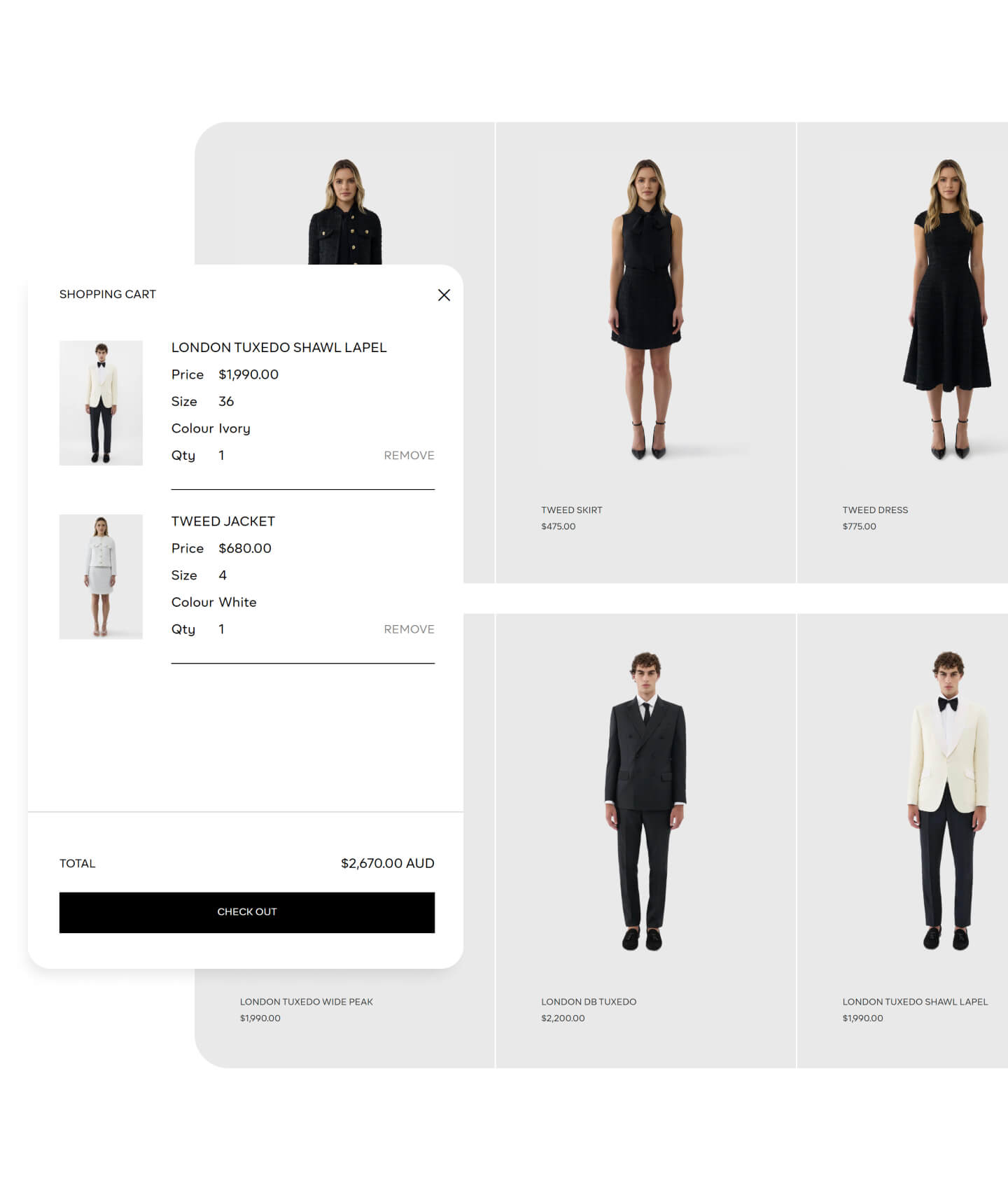Select the cart item title London Tuxedo Shawl Lapel
This screenshot has height=1190, width=1008.
279,347
